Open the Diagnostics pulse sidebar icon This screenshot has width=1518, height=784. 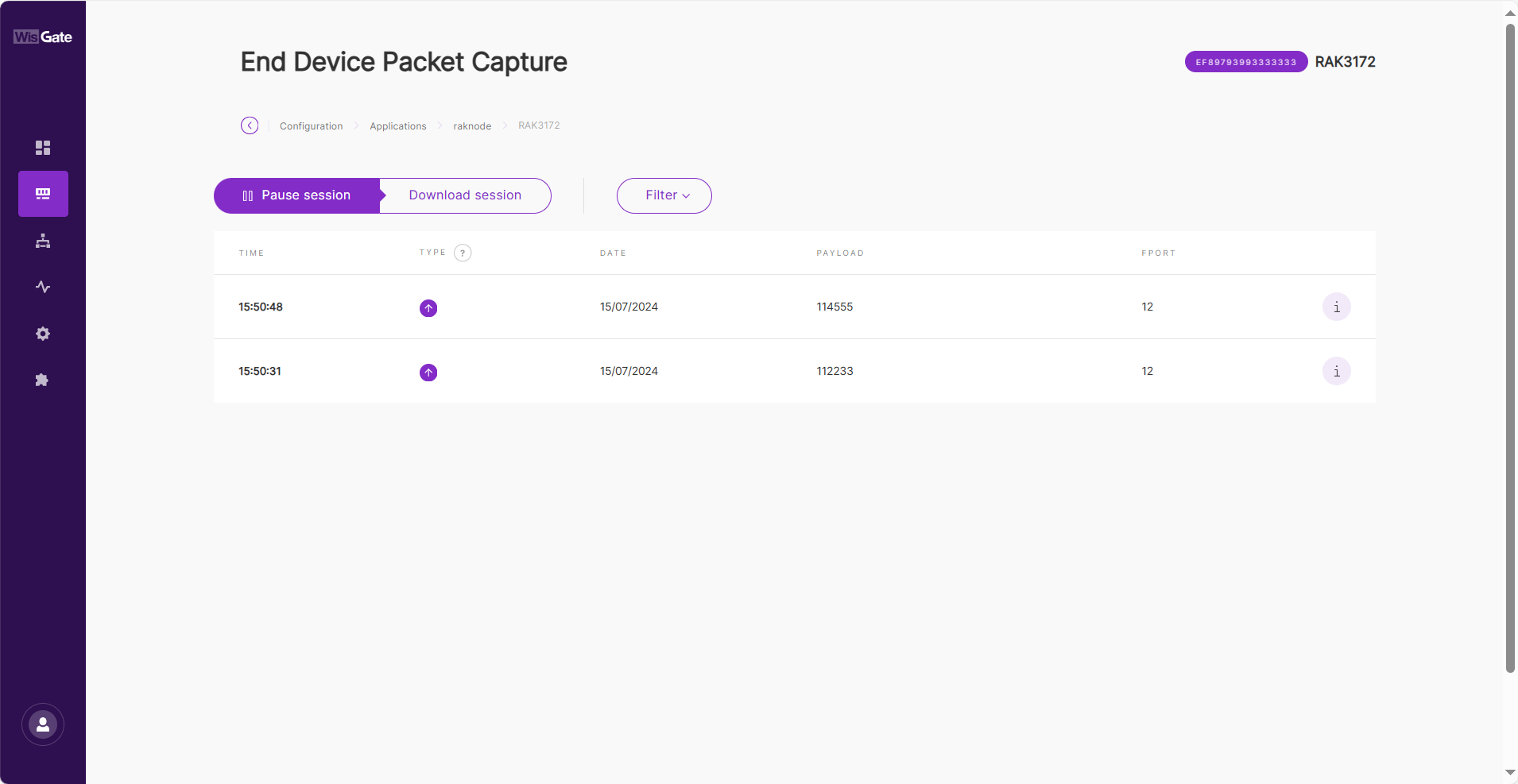tap(43, 287)
